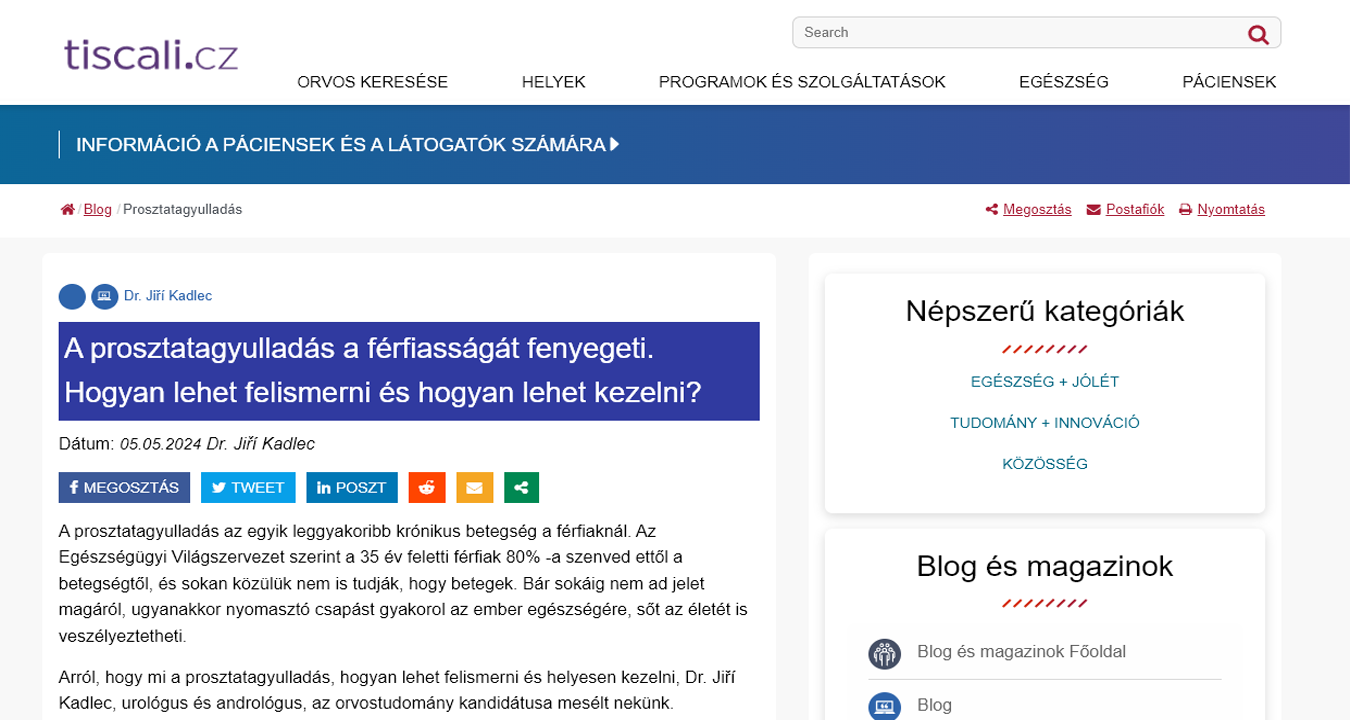
Task: Click the Blog és magazinok Főoldal icon
Action: (x=885, y=653)
